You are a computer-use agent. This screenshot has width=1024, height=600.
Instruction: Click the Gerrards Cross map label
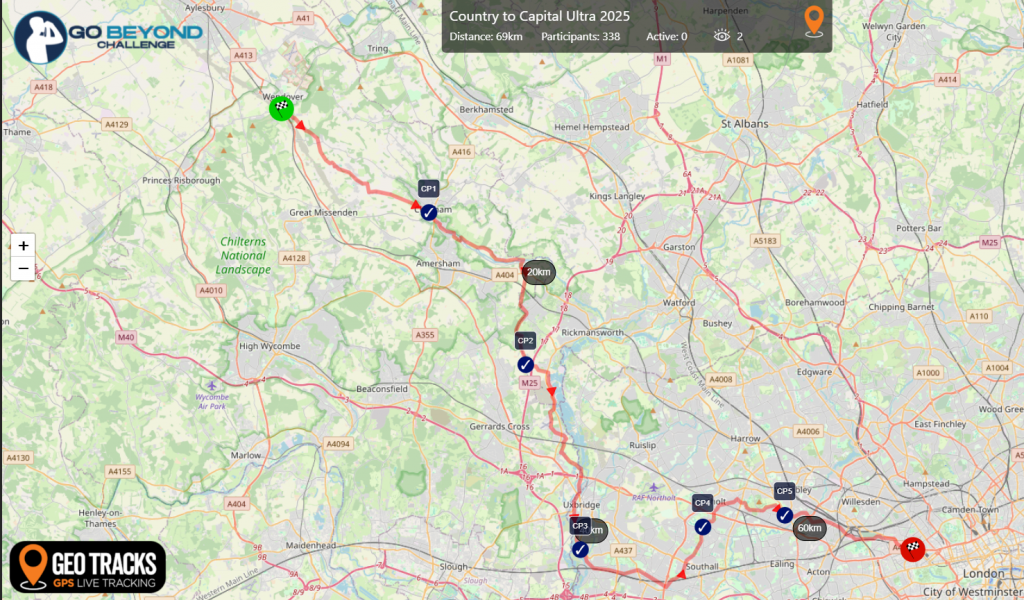pos(500,426)
